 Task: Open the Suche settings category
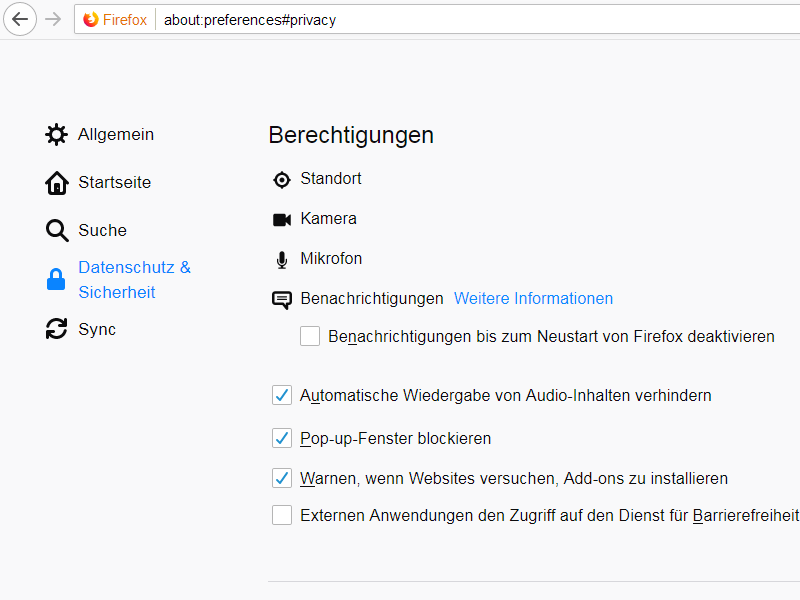click(102, 230)
